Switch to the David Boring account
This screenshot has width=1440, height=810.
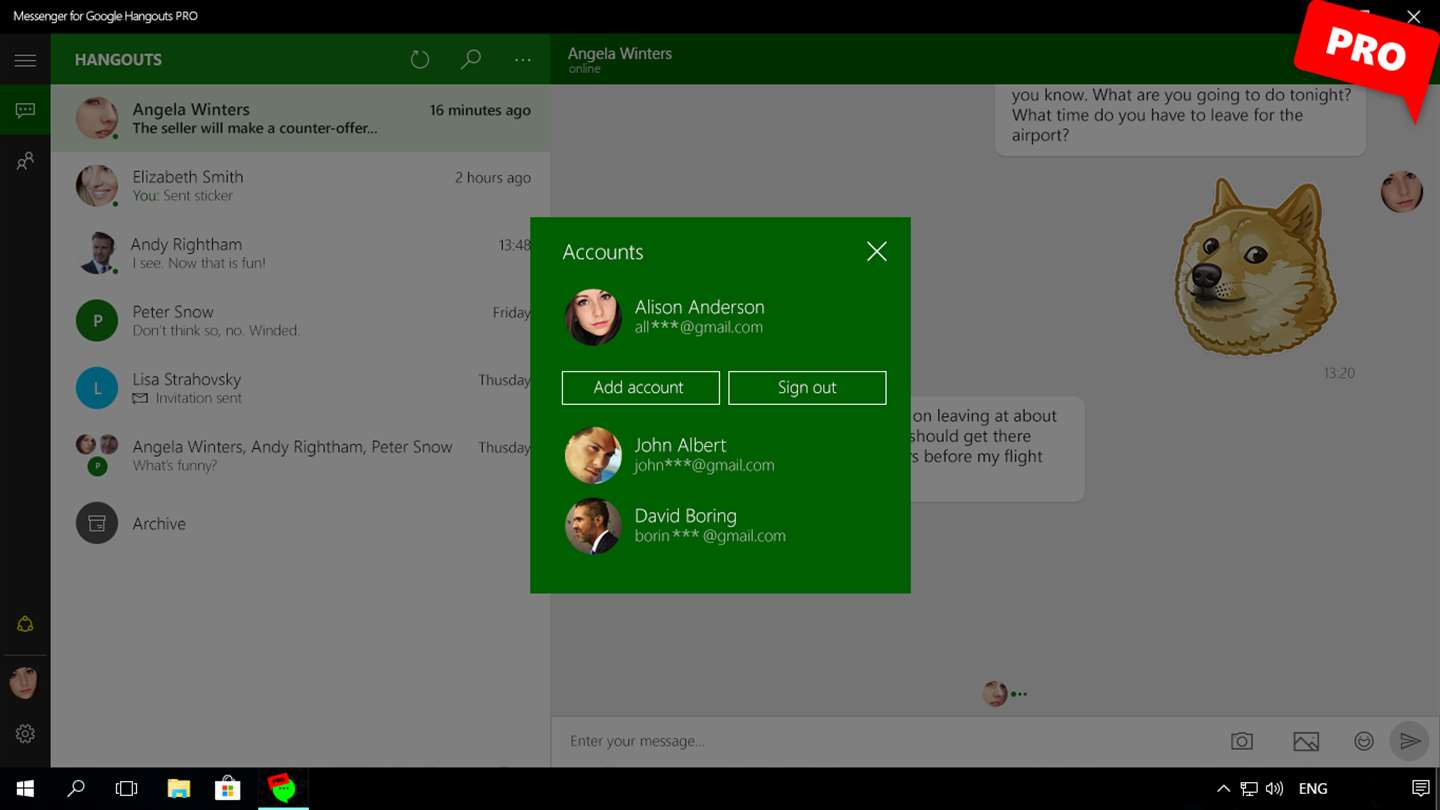[x=720, y=526]
